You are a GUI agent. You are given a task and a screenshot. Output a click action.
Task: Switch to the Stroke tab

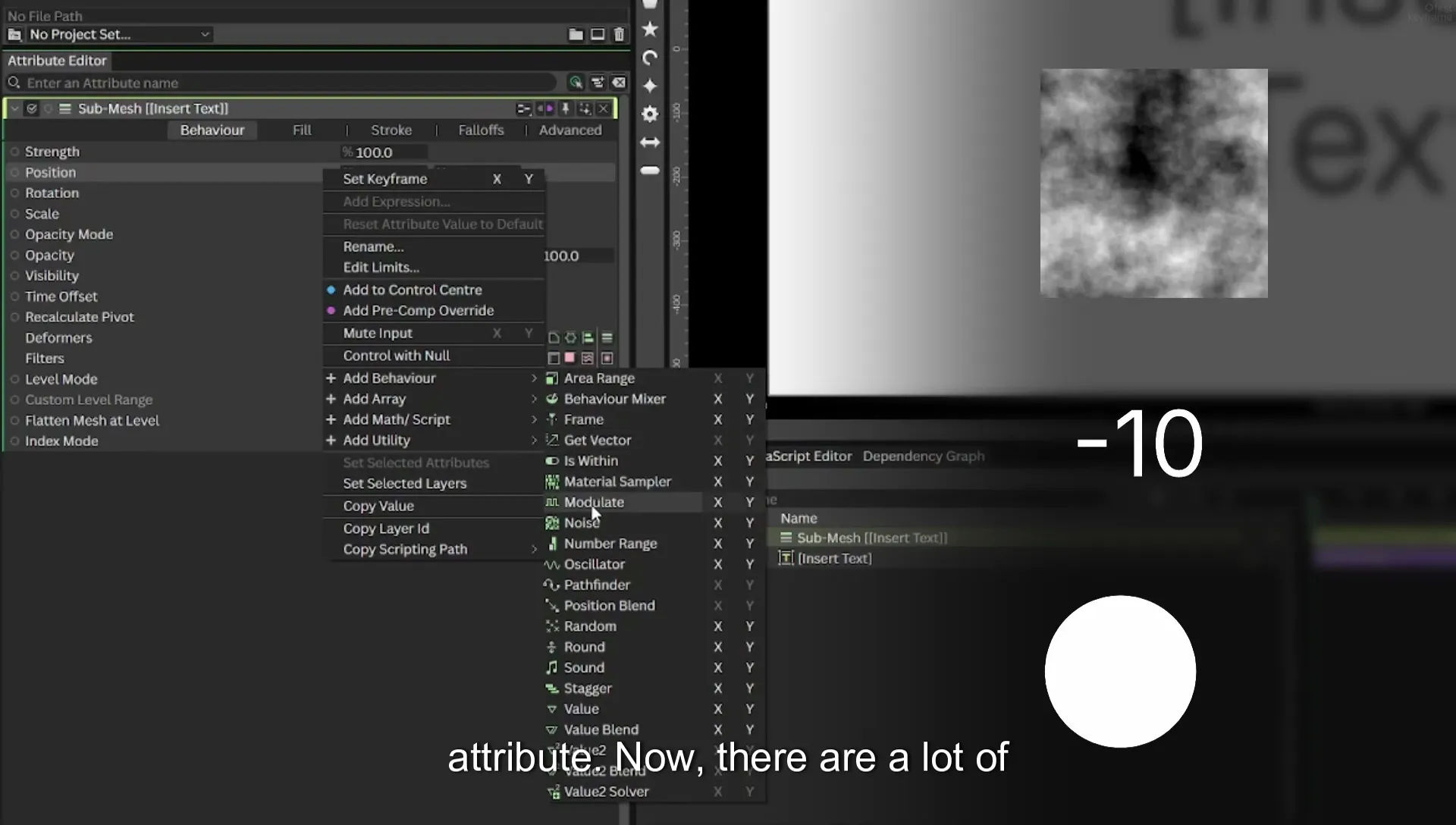click(391, 130)
